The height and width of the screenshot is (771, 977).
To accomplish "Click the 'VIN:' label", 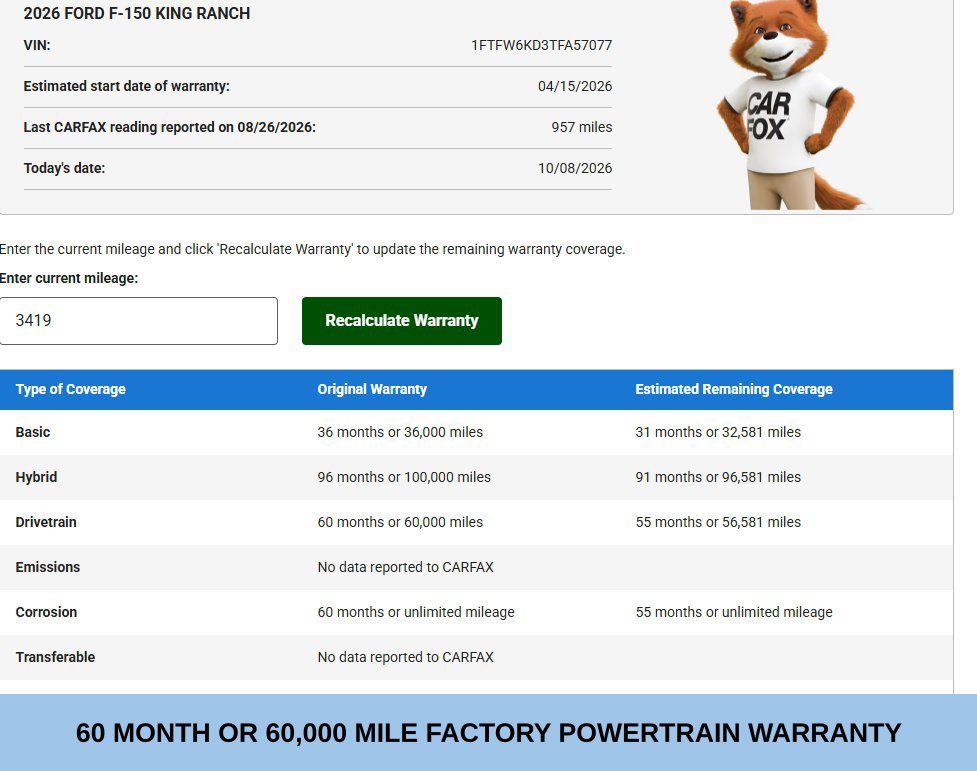I will pos(37,45).
